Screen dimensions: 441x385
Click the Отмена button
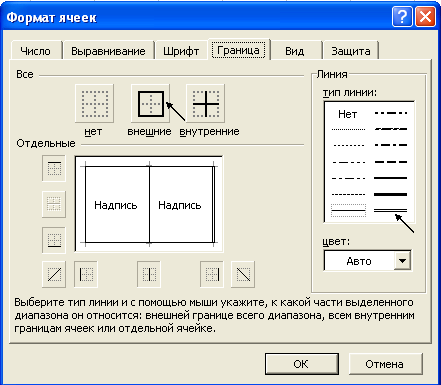[385, 364]
